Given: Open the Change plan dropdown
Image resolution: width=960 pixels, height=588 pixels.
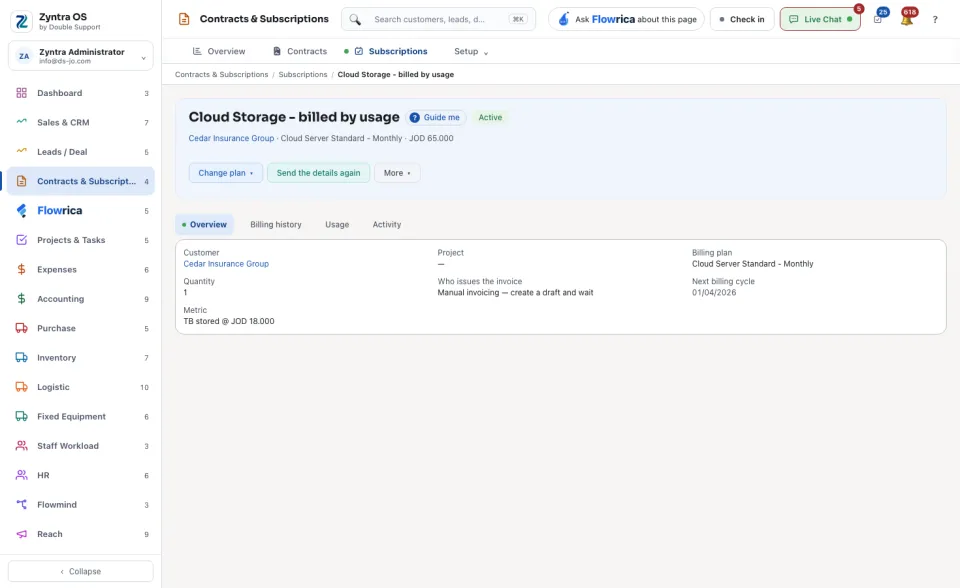Looking at the screenshot, I should pyautogui.click(x=225, y=173).
